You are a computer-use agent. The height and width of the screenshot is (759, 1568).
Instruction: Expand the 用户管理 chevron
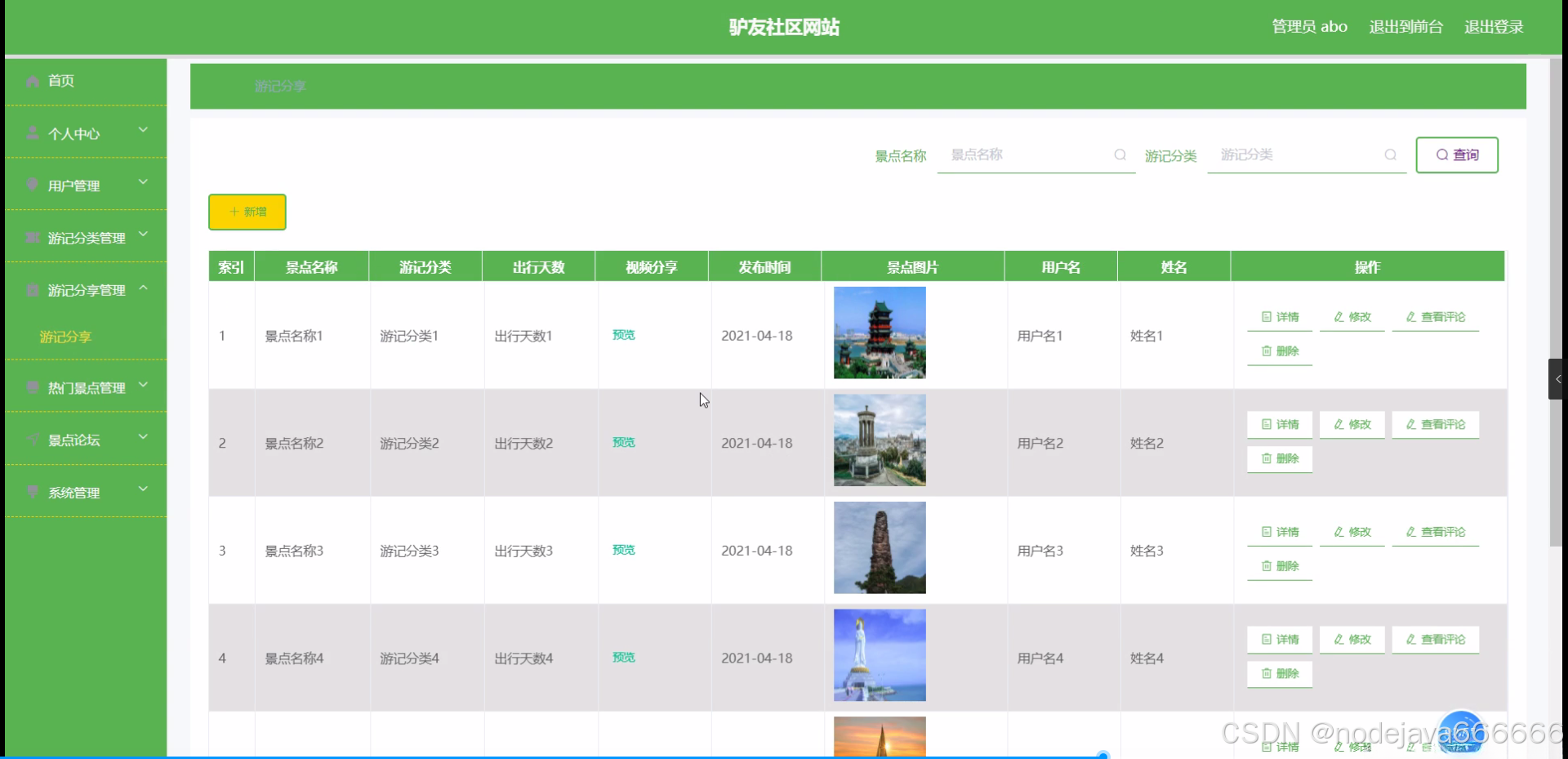point(144,182)
